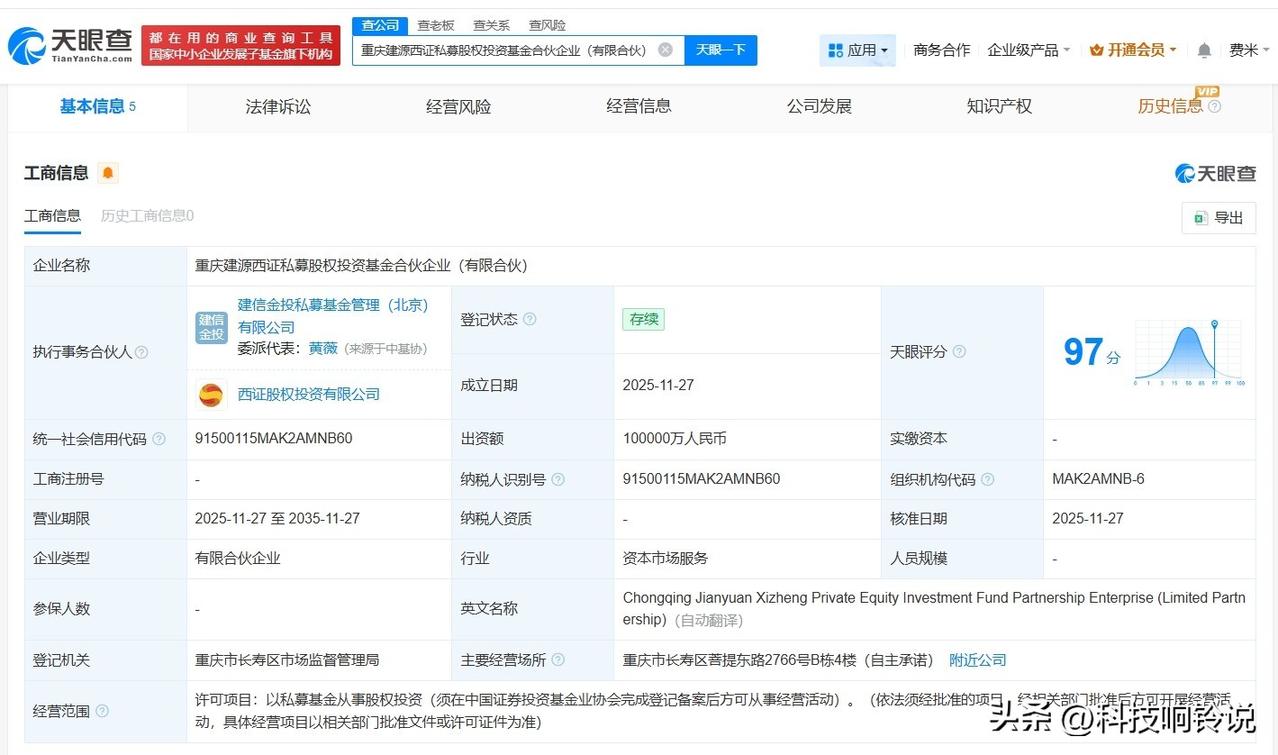Clear search box using the X icon
The image size is (1278, 755).
[665, 49]
